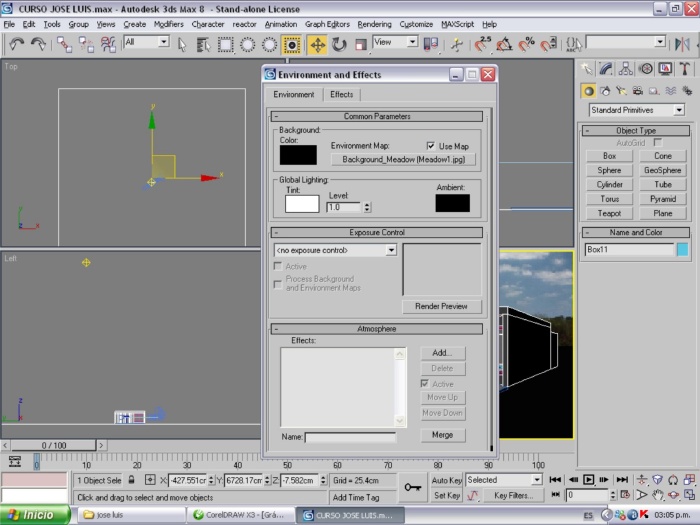Play the animation

point(589,479)
